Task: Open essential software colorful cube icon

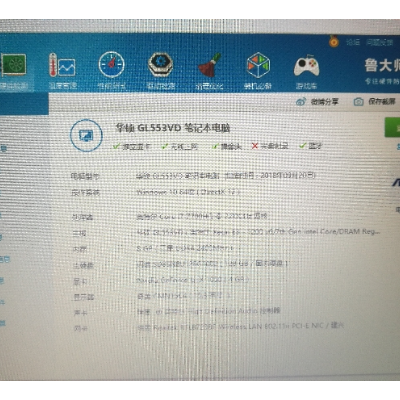Action: (x=258, y=71)
